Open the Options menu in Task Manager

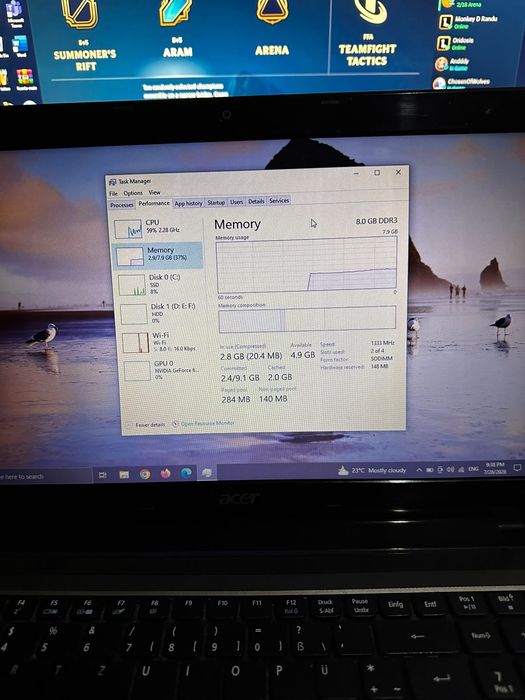(133, 193)
